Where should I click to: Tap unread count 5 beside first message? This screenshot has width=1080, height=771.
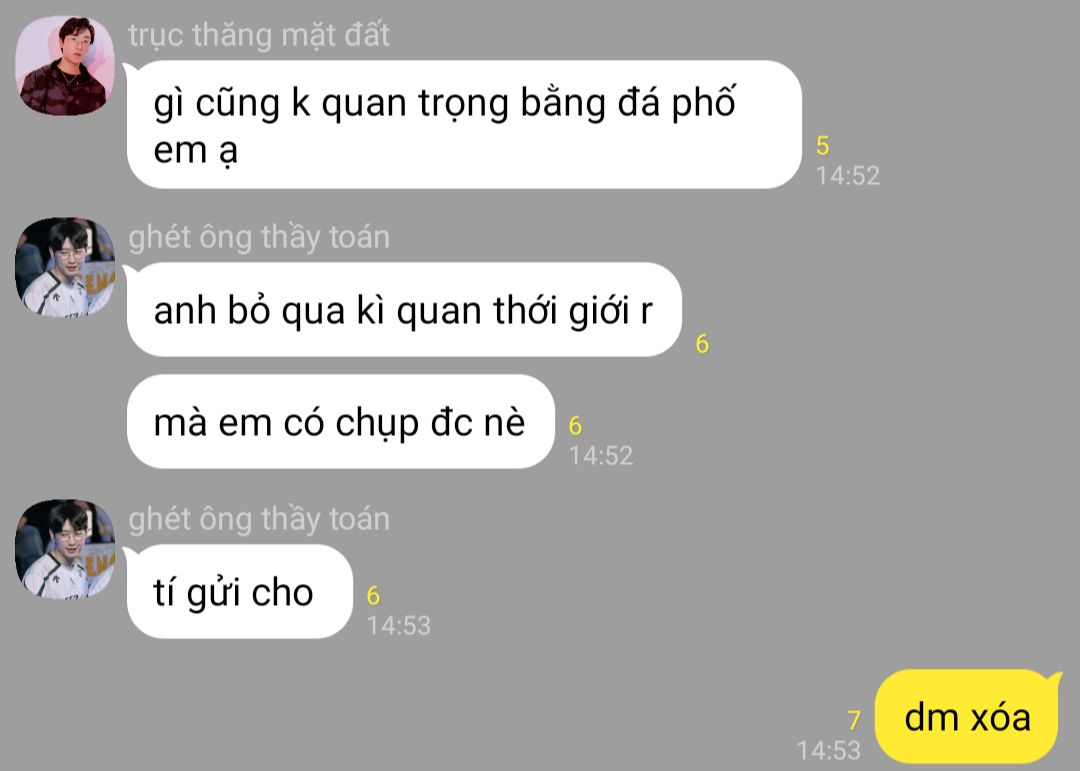pyautogui.click(x=822, y=145)
